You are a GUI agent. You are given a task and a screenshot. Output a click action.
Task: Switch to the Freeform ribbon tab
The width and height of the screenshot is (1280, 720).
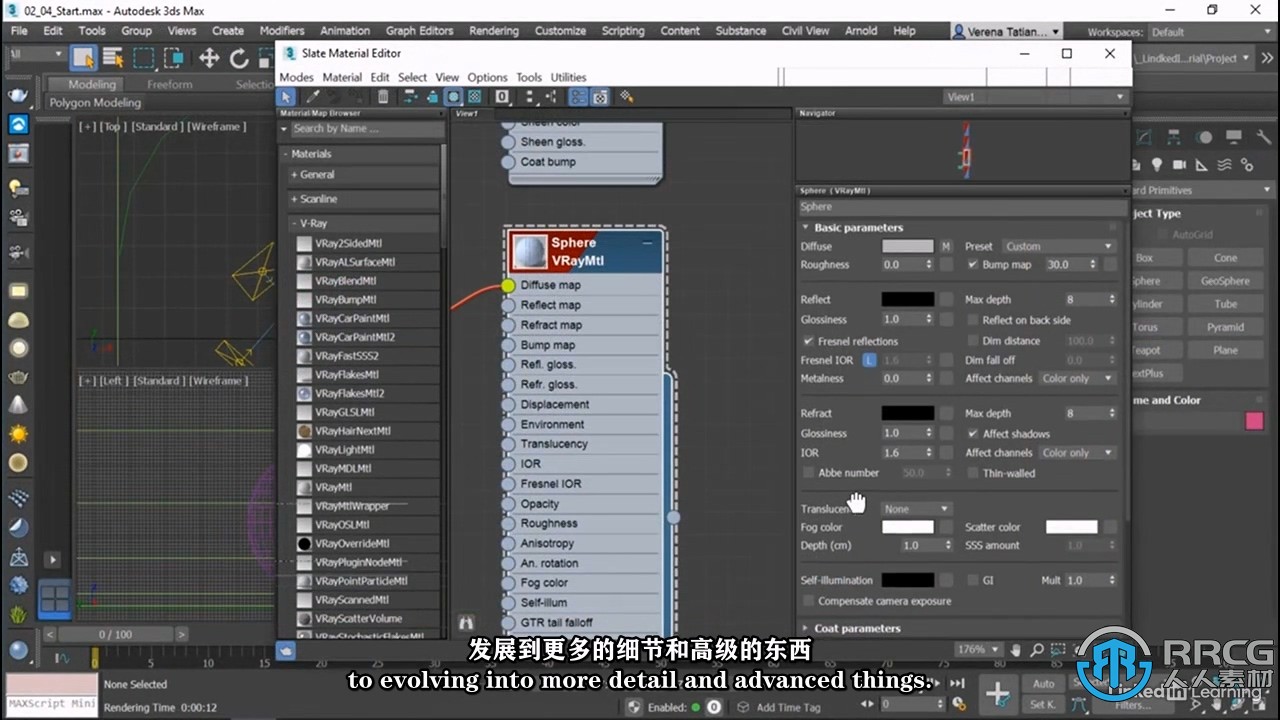click(170, 85)
